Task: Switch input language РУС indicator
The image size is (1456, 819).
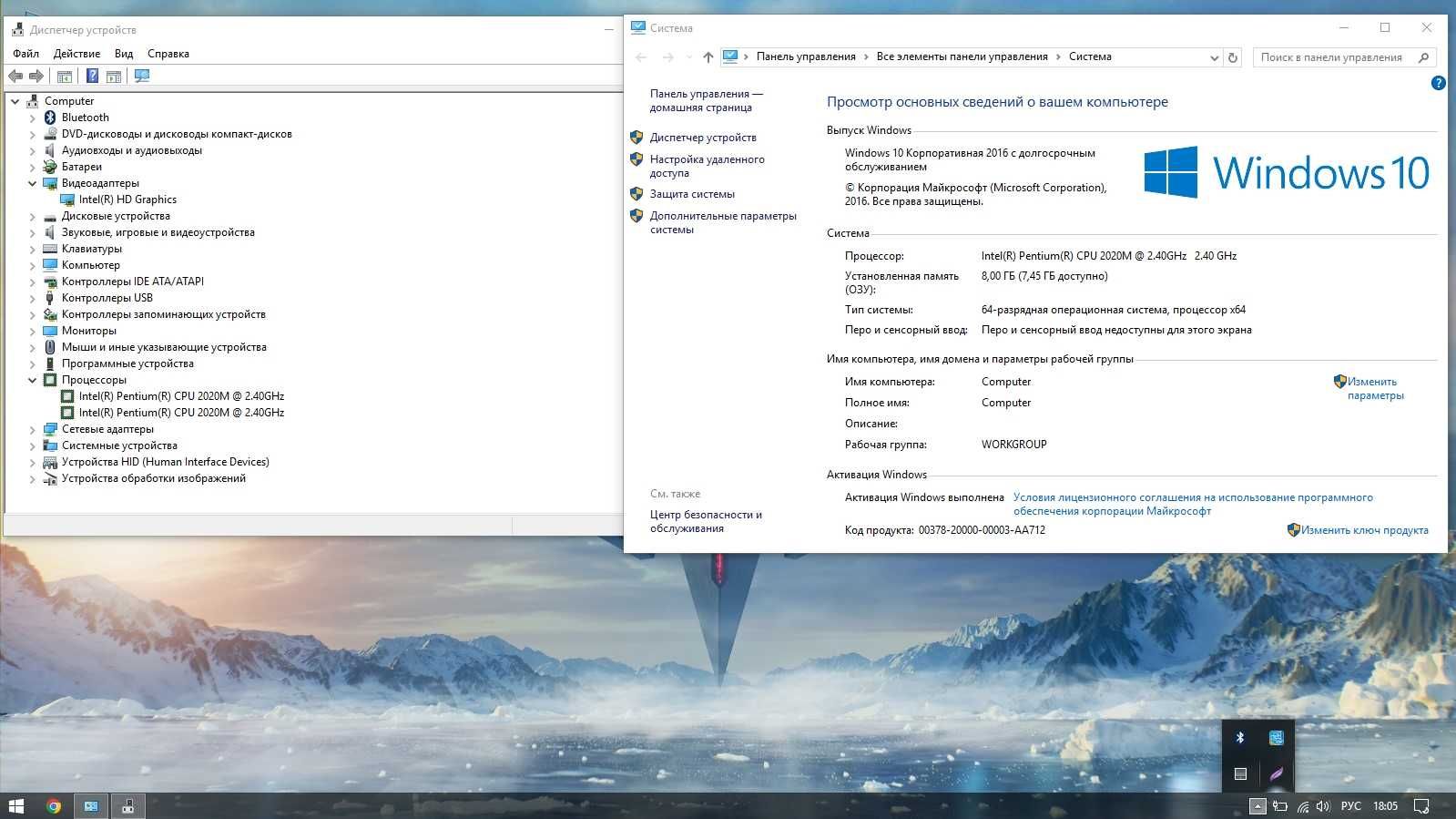Action: [1351, 805]
